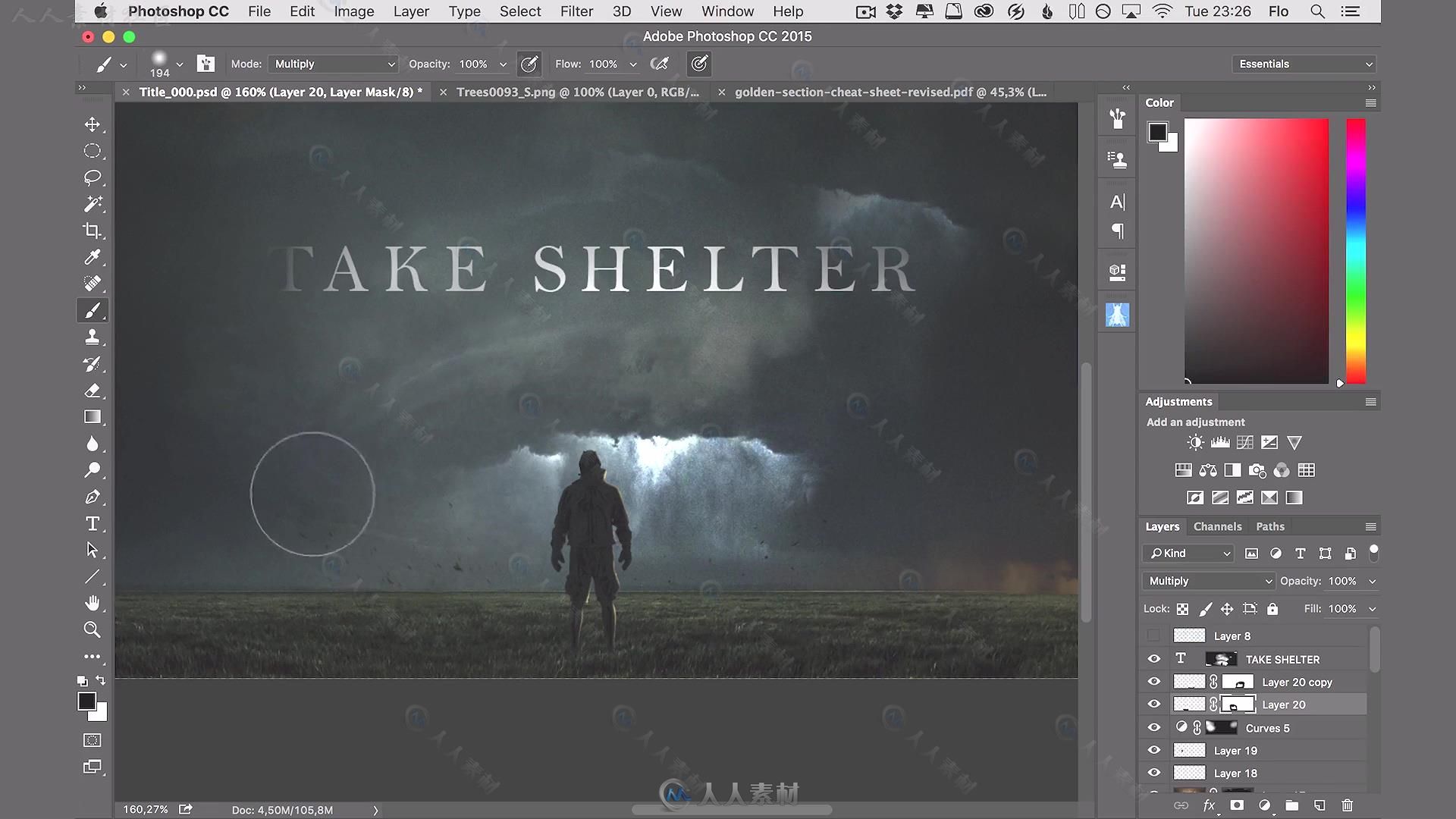Image resolution: width=1456 pixels, height=819 pixels.
Task: Select the Healing Brush tool
Action: (93, 284)
